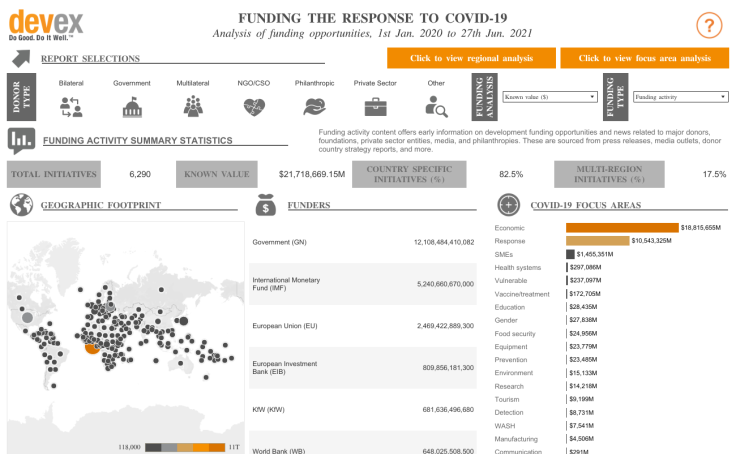Click the map color legend scale

(185, 447)
